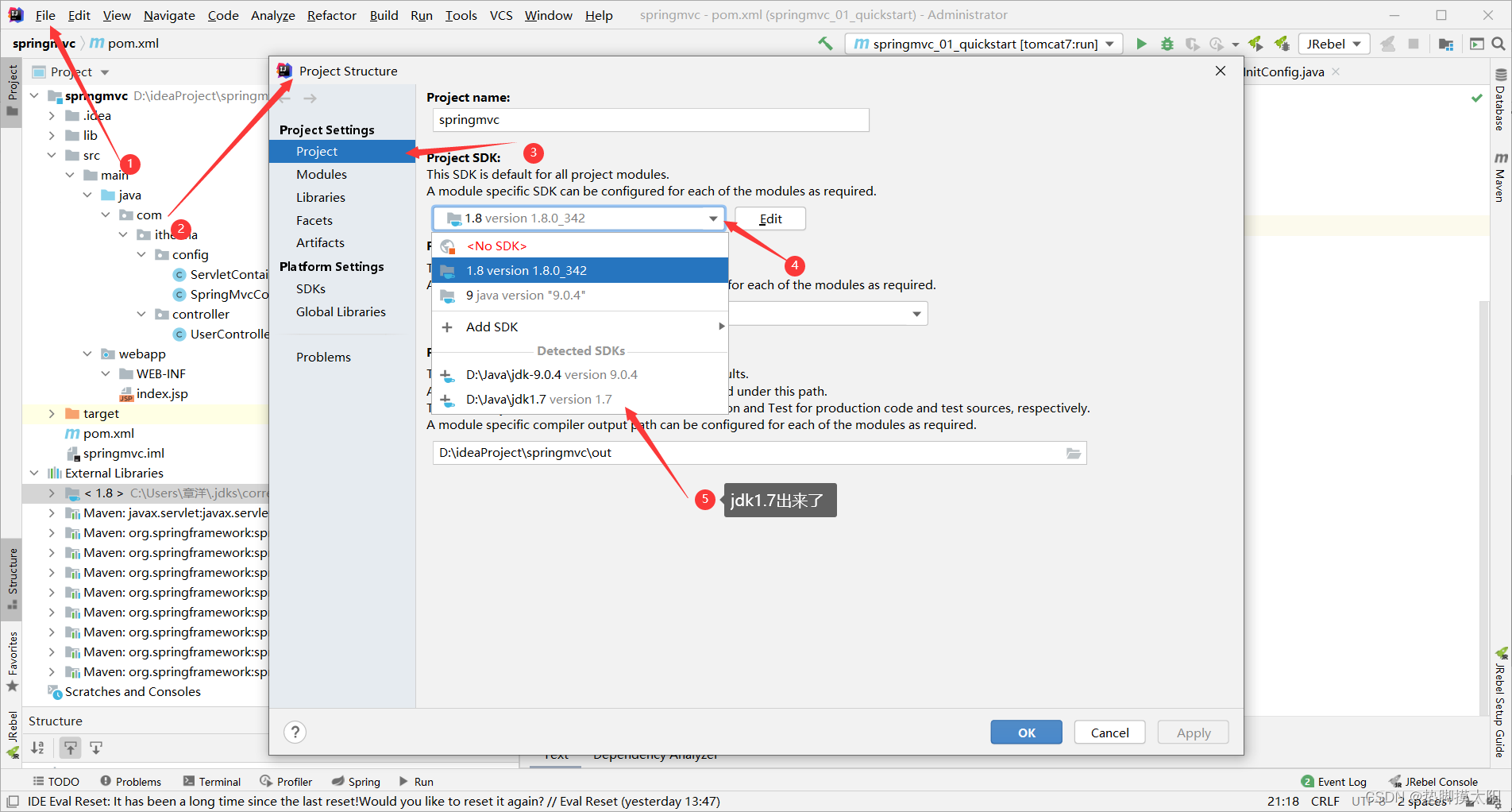Expand the target folder in tree

pyautogui.click(x=52, y=413)
